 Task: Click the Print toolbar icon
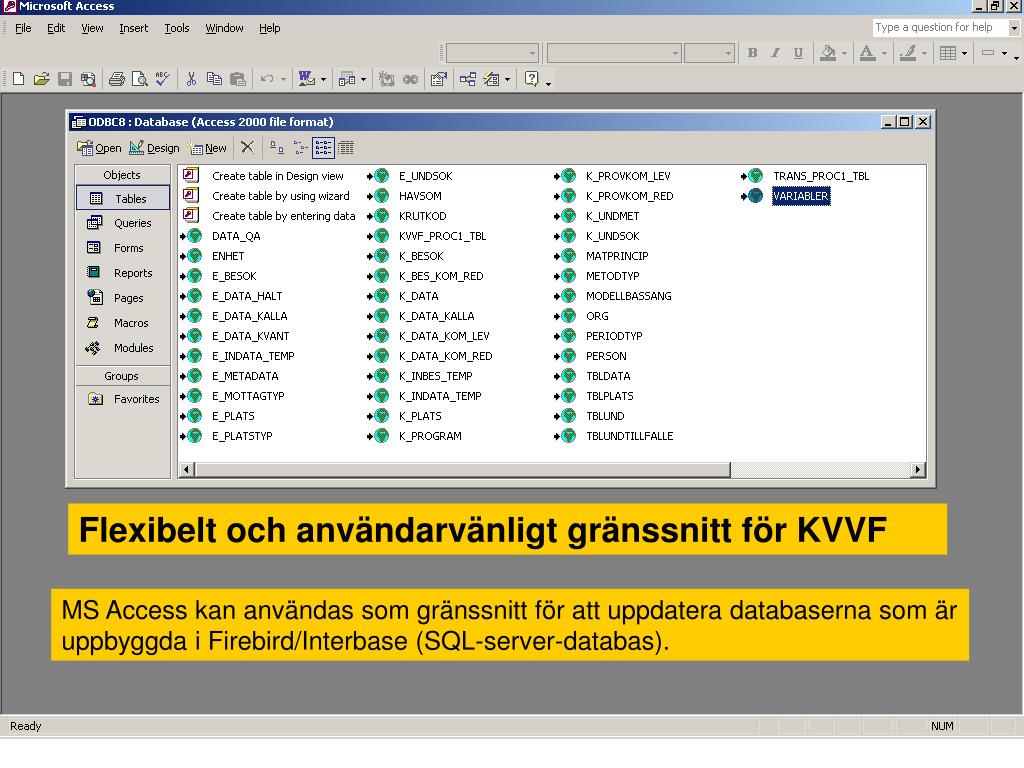click(x=116, y=79)
